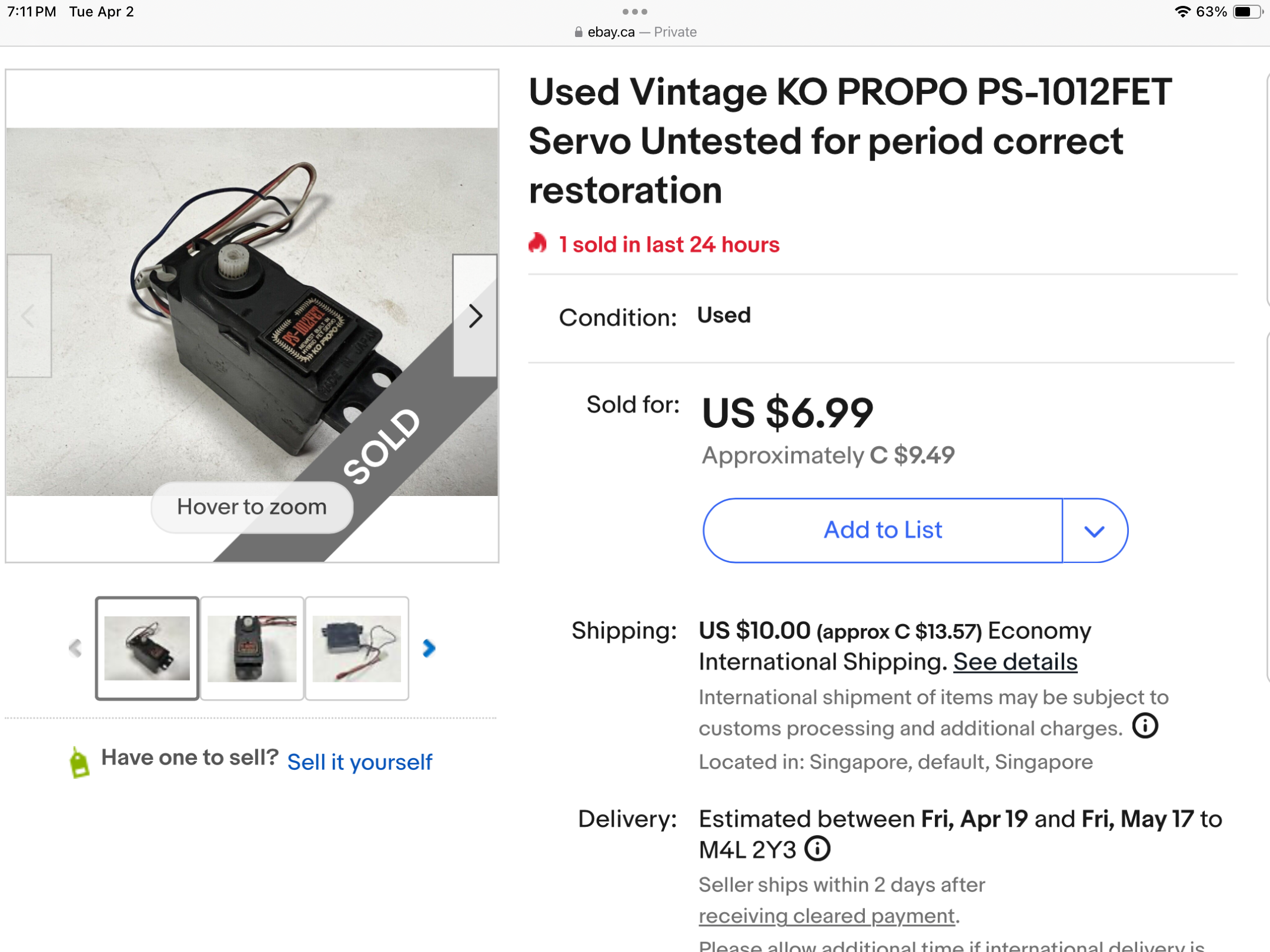1270x952 pixels.
Task: Open three-dots menu at top center
Action: pyautogui.click(x=635, y=12)
